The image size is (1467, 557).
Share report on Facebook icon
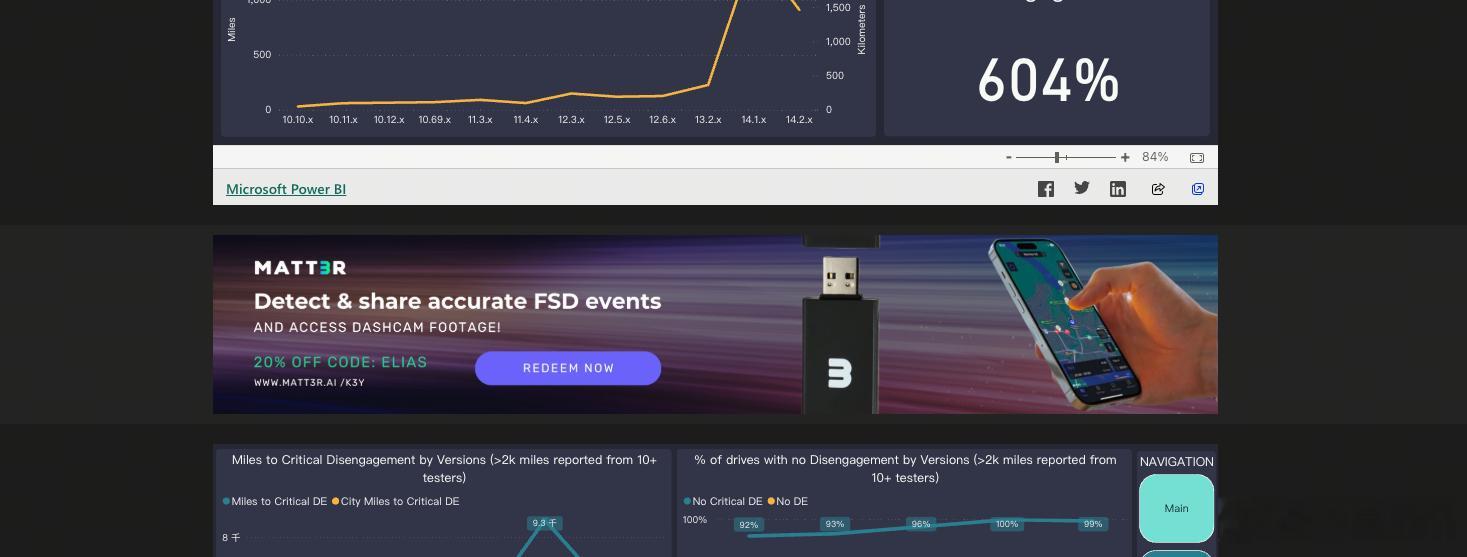coord(1046,189)
